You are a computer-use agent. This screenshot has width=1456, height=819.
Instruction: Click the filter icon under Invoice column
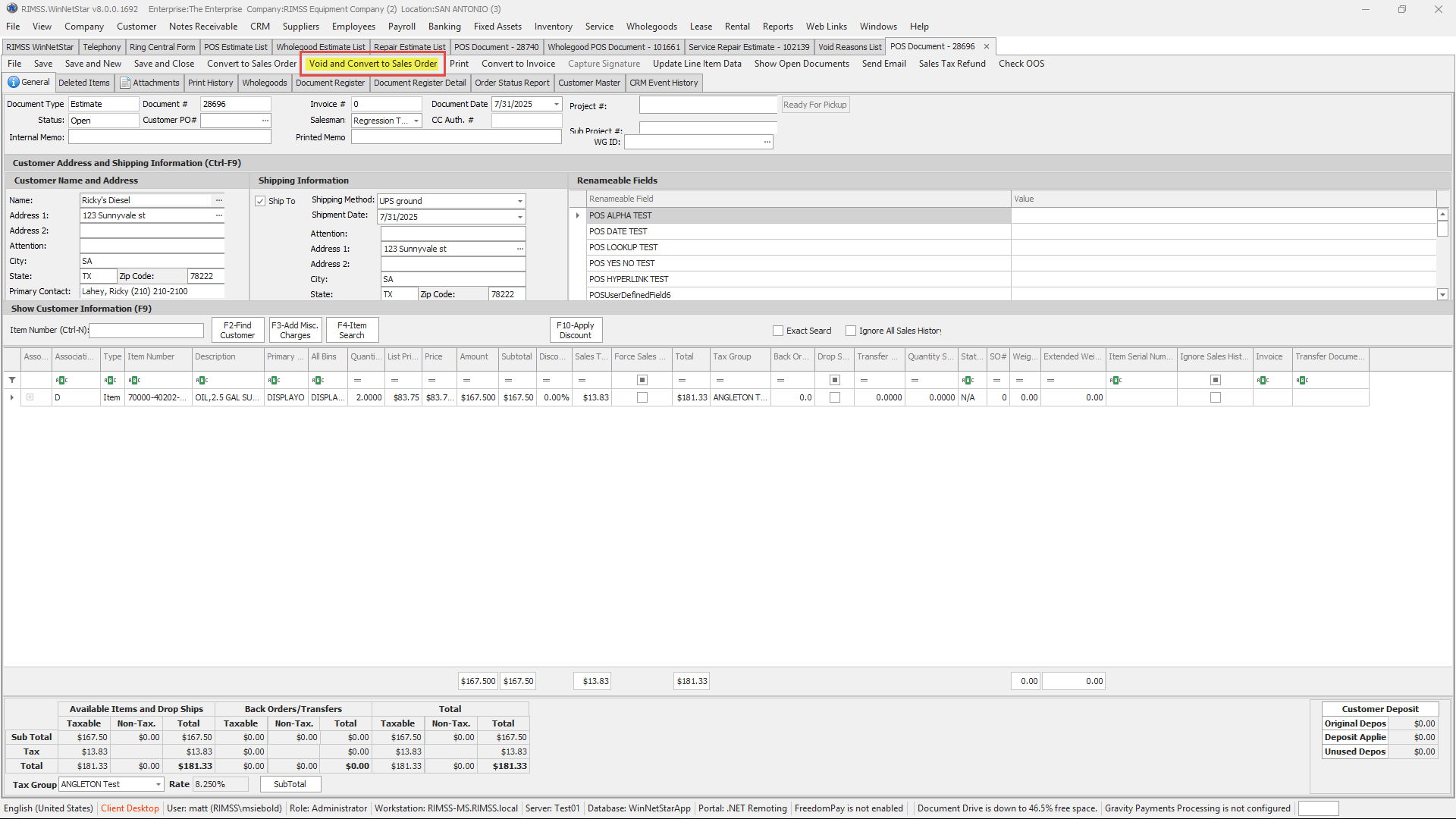coord(1263,380)
